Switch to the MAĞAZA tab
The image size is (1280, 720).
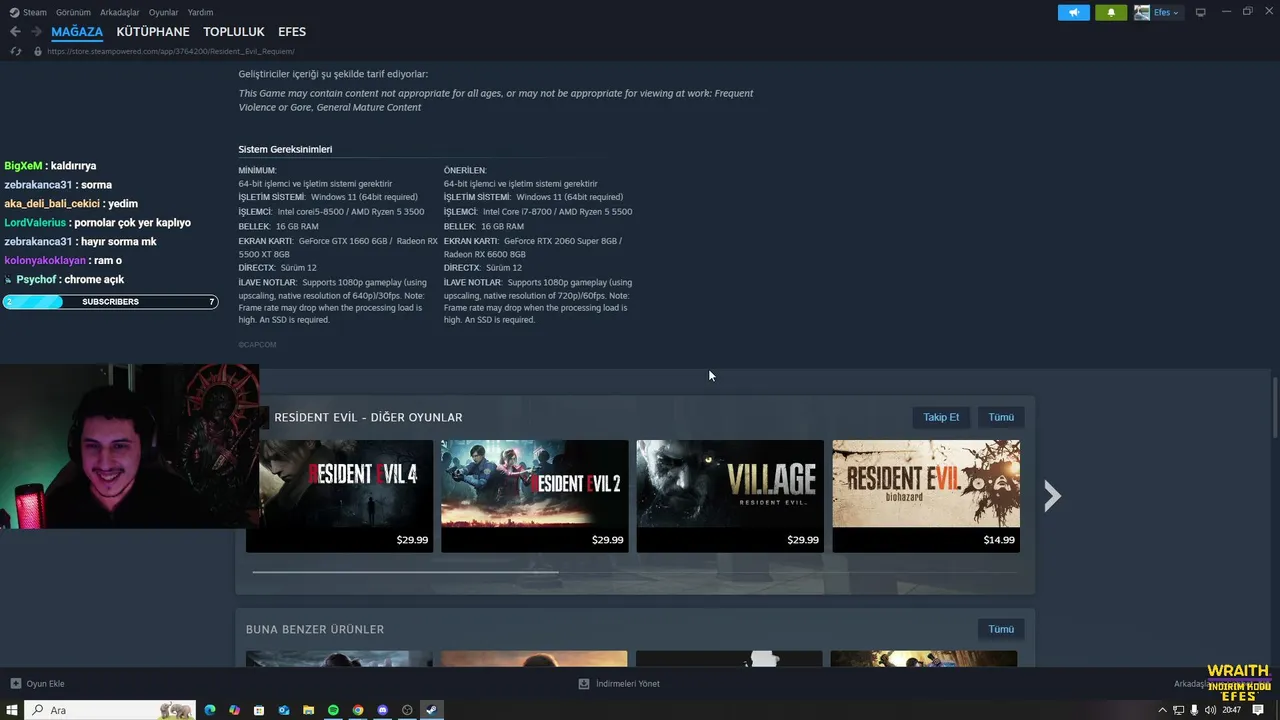pyautogui.click(x=77, y=32)
